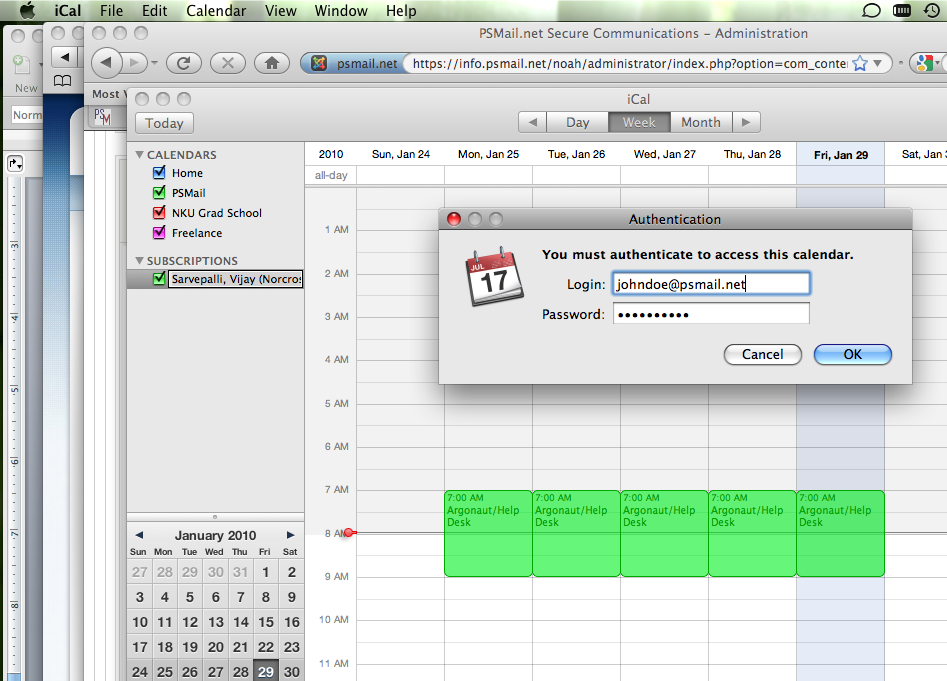Confirm authentication with the OK button
947x681 pixels.
[x=853, y=354]
